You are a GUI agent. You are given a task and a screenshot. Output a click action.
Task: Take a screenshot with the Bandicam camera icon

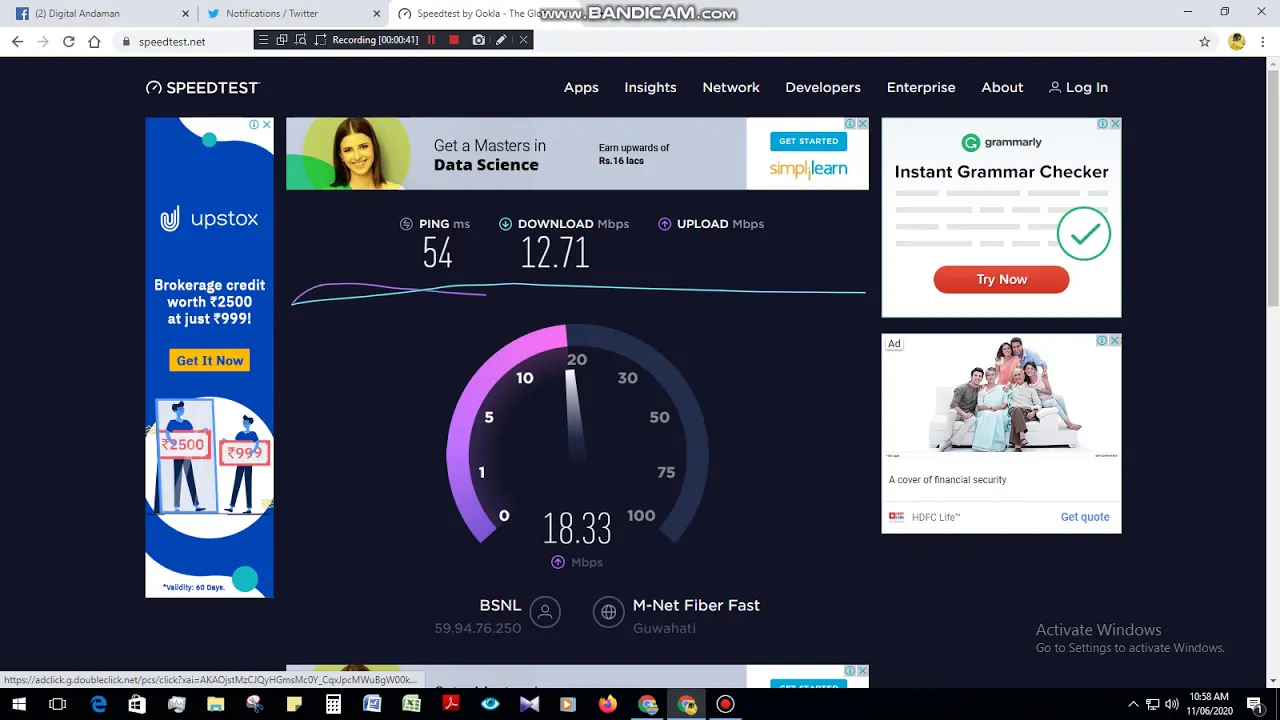(x=478, y=40)
